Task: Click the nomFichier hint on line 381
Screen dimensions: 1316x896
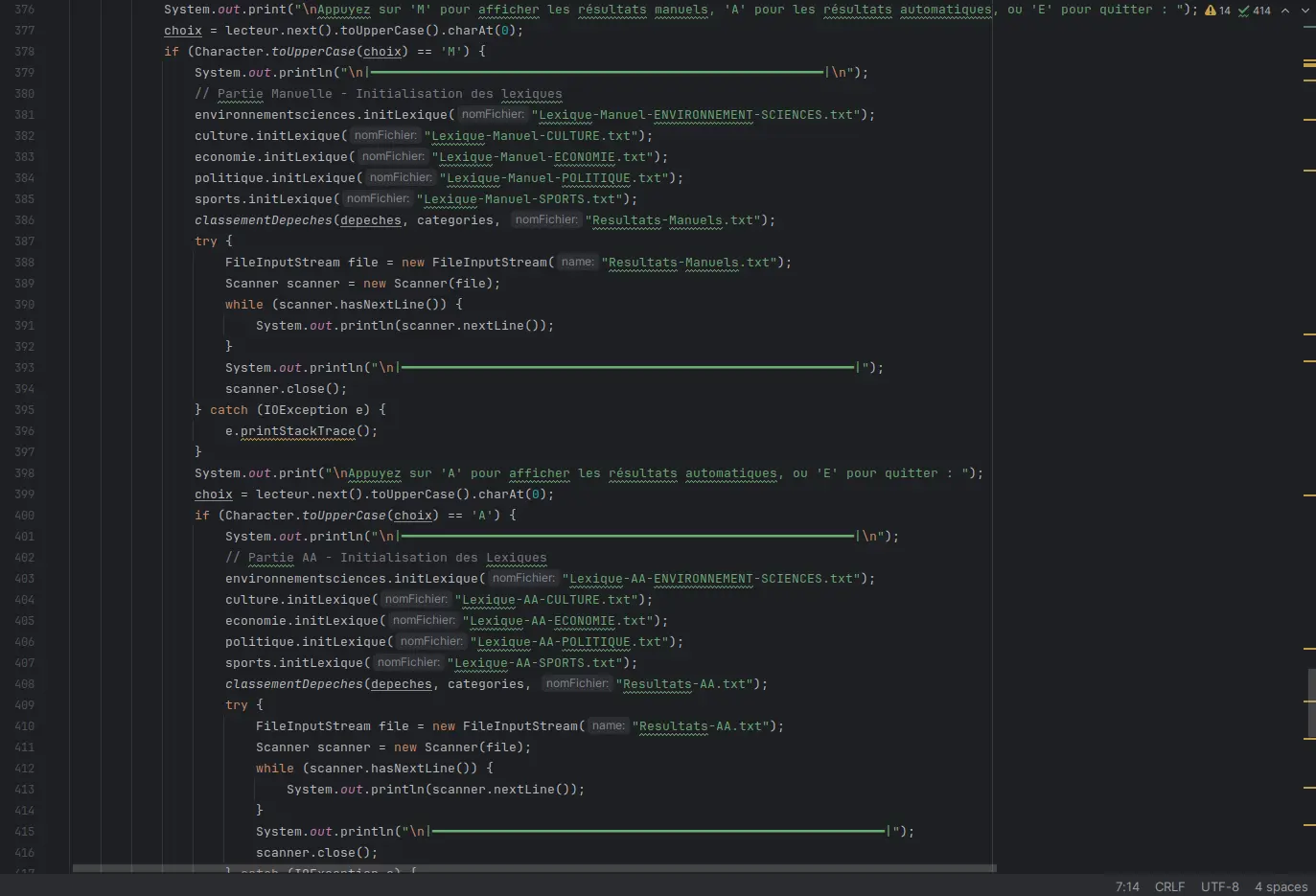Action: (493, 114)
